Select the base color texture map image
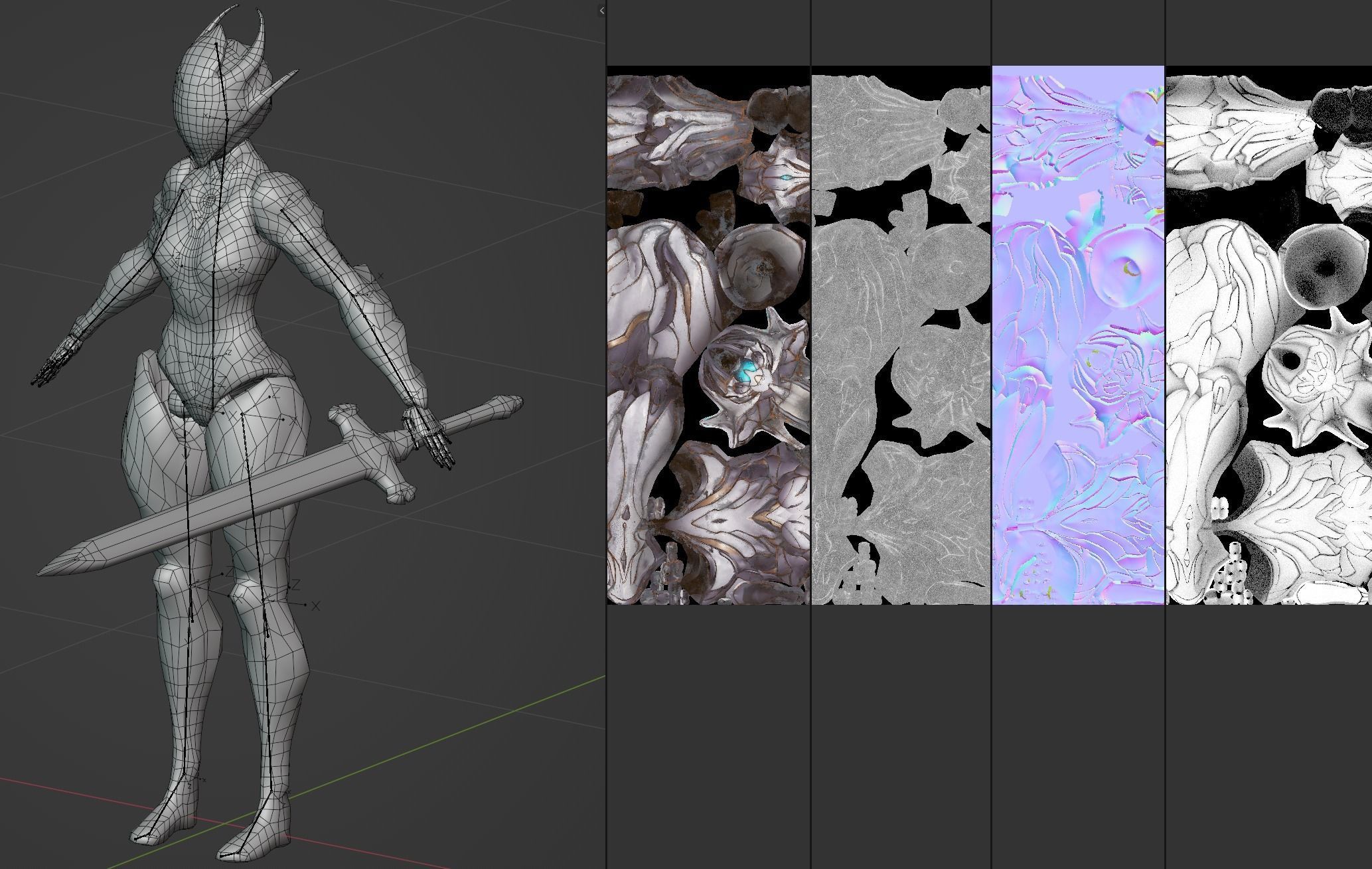 708,335
